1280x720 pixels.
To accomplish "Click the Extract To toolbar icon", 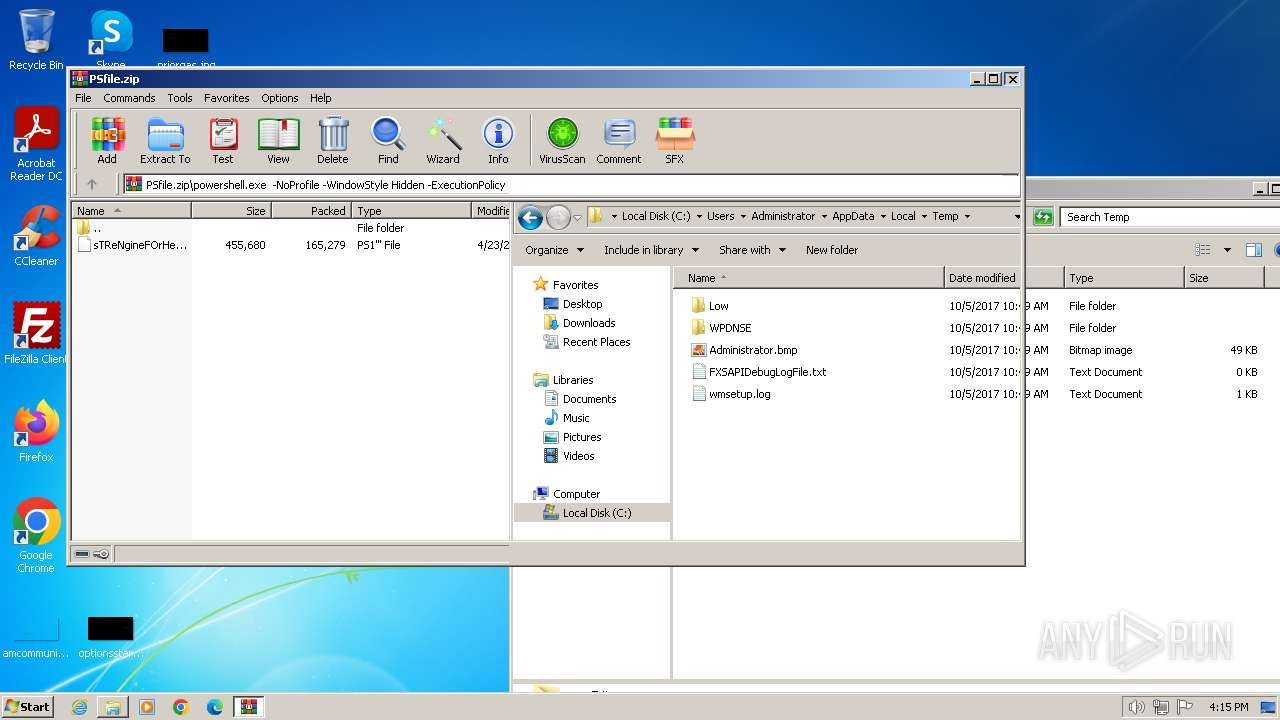I will coord(165,140).
